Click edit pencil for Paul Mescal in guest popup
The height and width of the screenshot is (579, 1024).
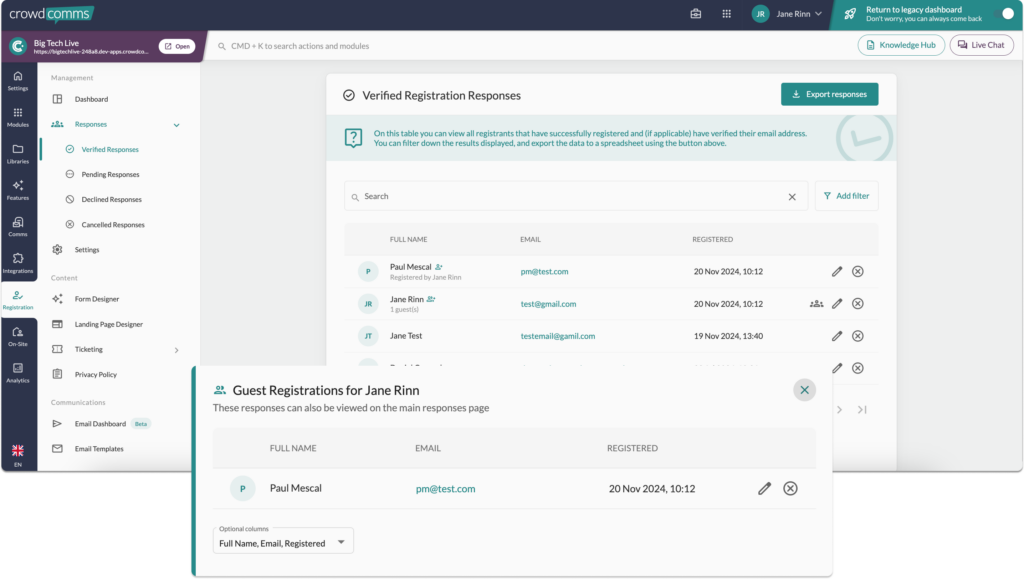tap(764, 488)
